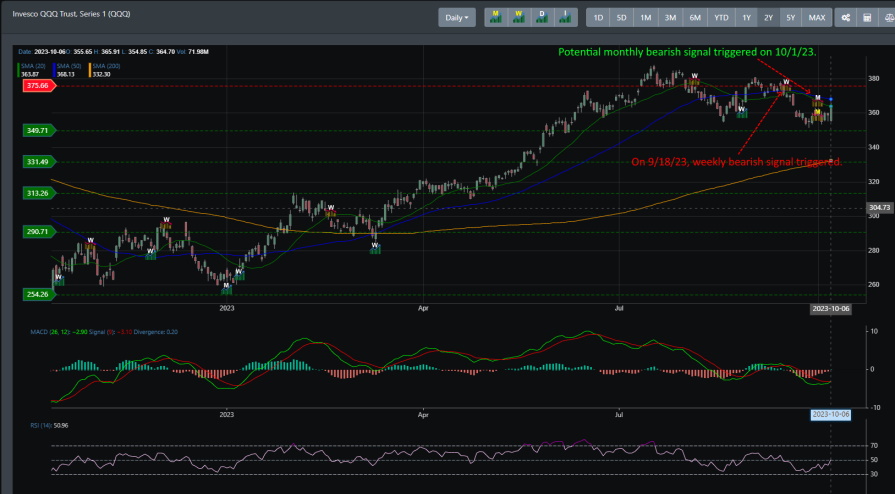Click the Jul label on price chart axis
The height and width of the screenshot is (494, 895).
[x=619, y=308]
